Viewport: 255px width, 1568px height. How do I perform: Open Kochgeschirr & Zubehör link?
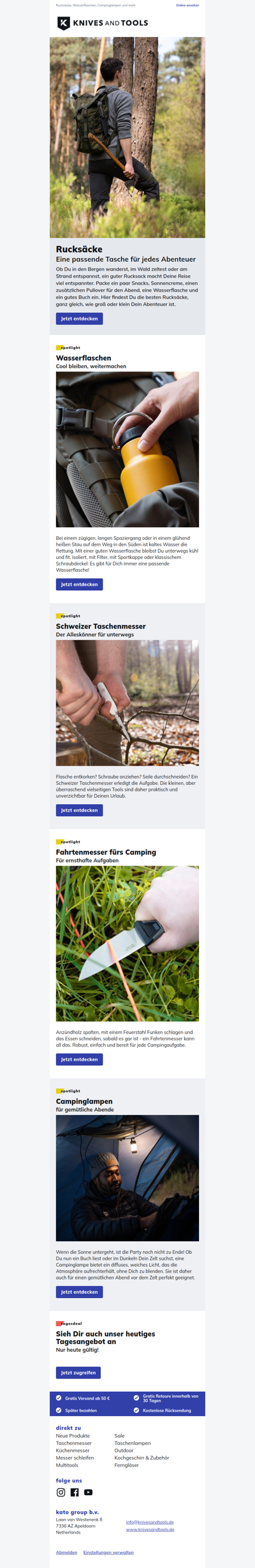[x=142, y=1458]
